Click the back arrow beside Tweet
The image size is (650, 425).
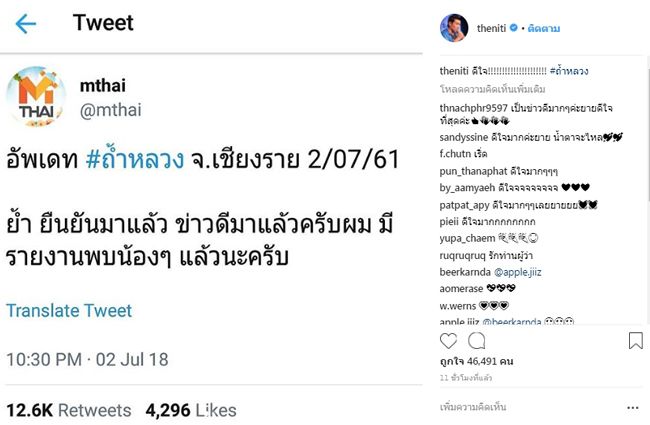click(26, 23)
